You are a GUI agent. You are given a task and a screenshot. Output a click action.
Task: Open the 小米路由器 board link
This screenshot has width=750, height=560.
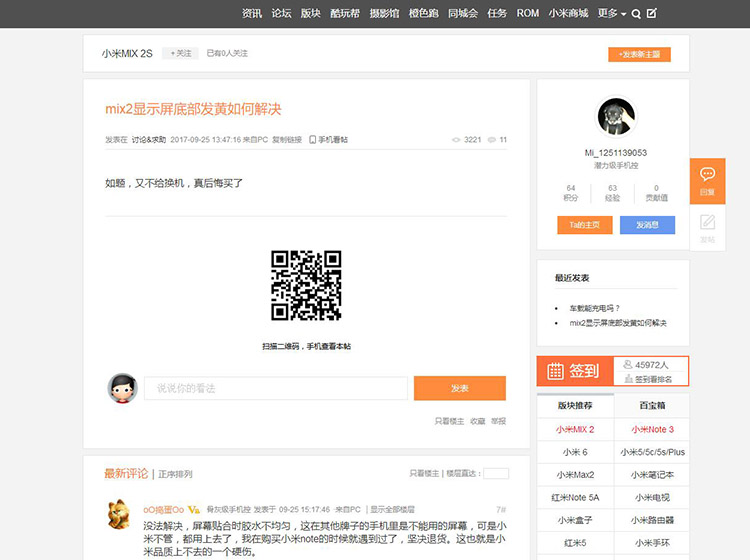click(652, 520)
